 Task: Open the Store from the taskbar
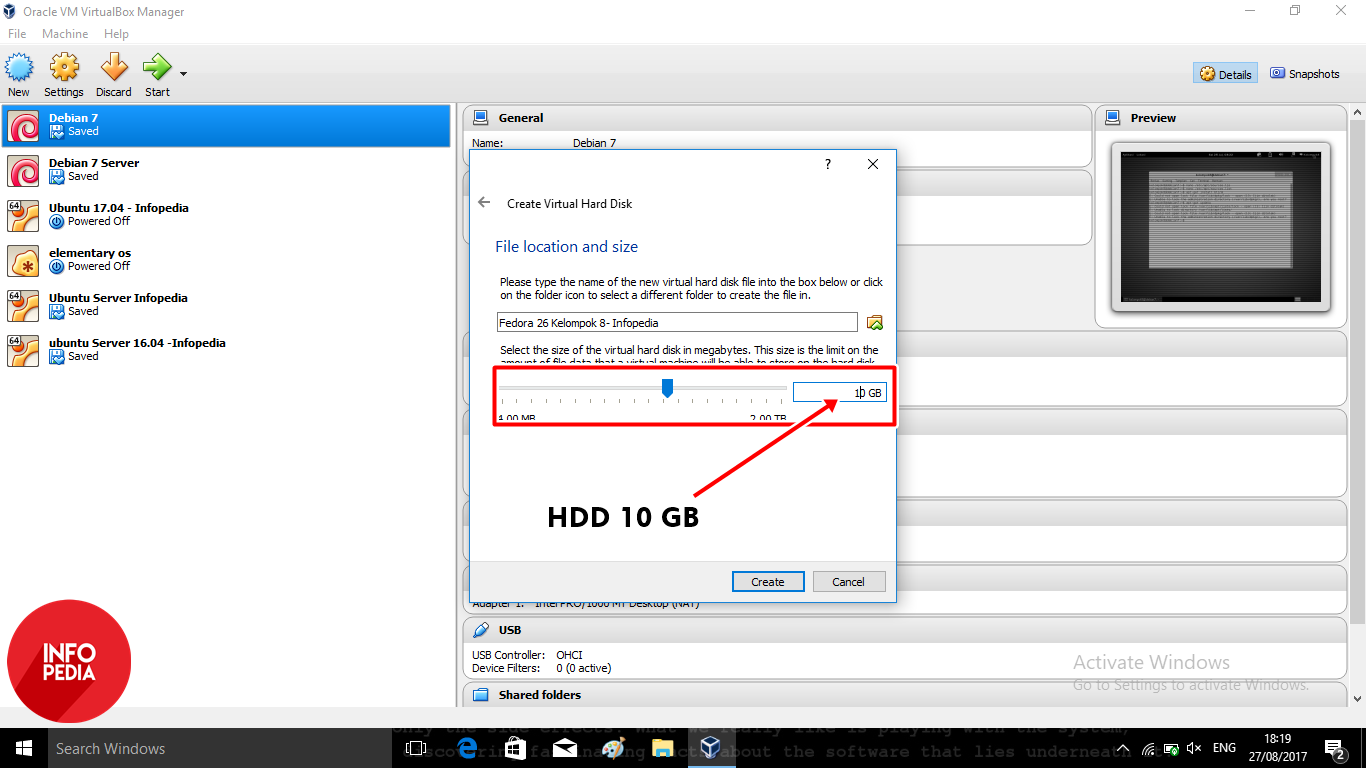point(515,748)
